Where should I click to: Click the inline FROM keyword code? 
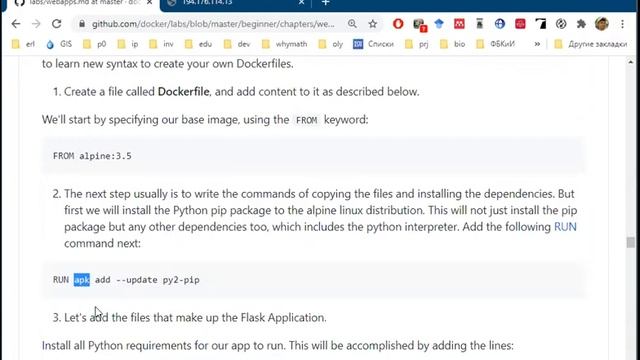tap(307, 120)
